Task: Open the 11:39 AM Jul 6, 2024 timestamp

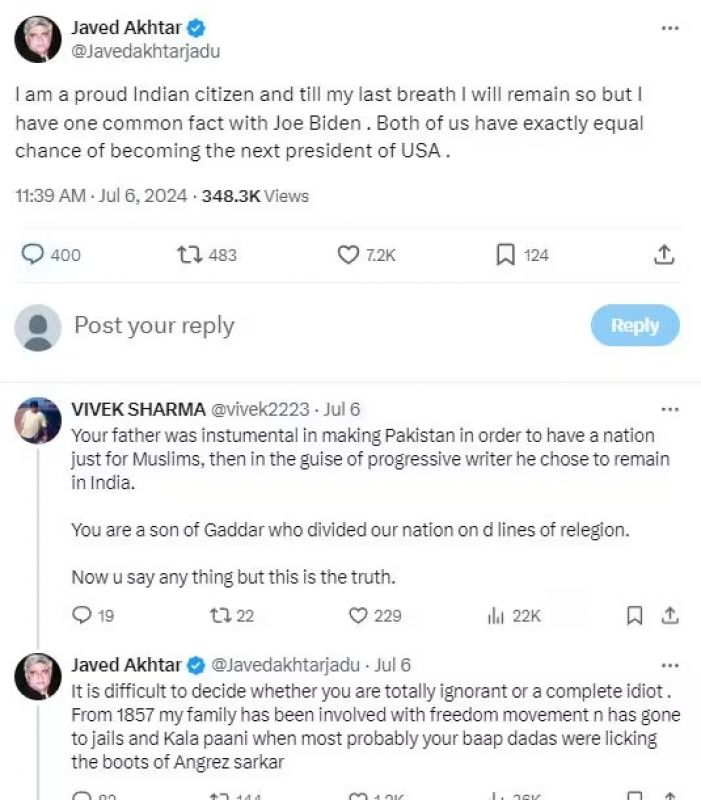Action: click(101, 196)
